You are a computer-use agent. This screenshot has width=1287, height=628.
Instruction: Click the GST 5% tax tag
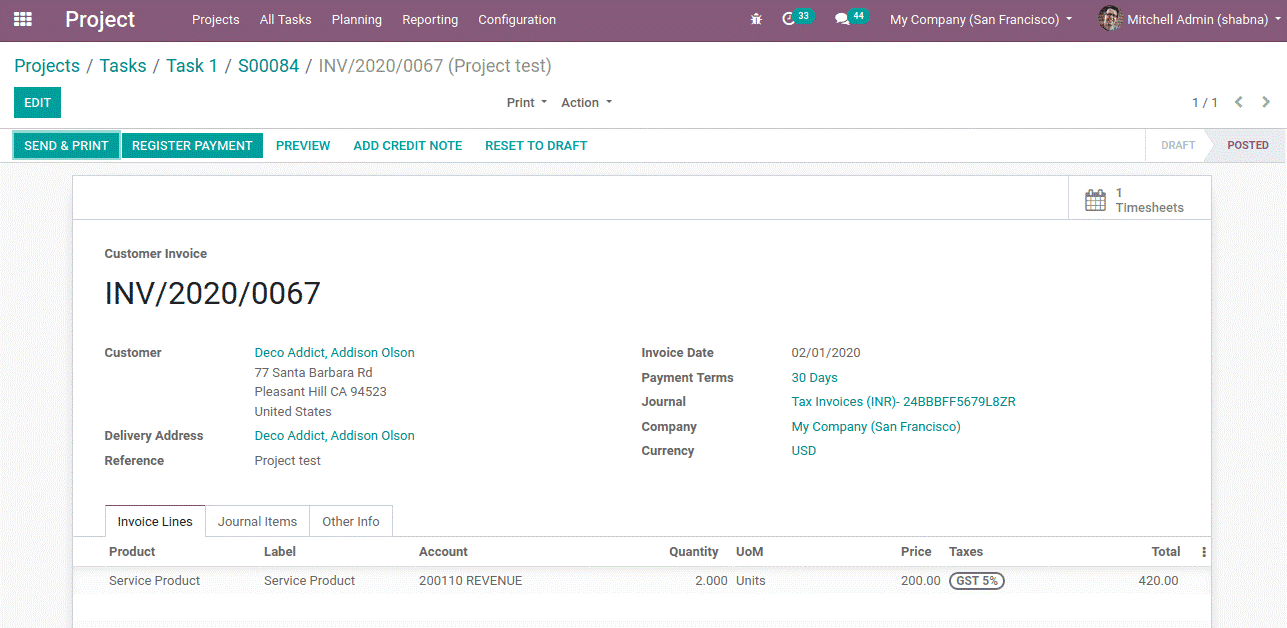pyautogui.click(x=976, y=580)
